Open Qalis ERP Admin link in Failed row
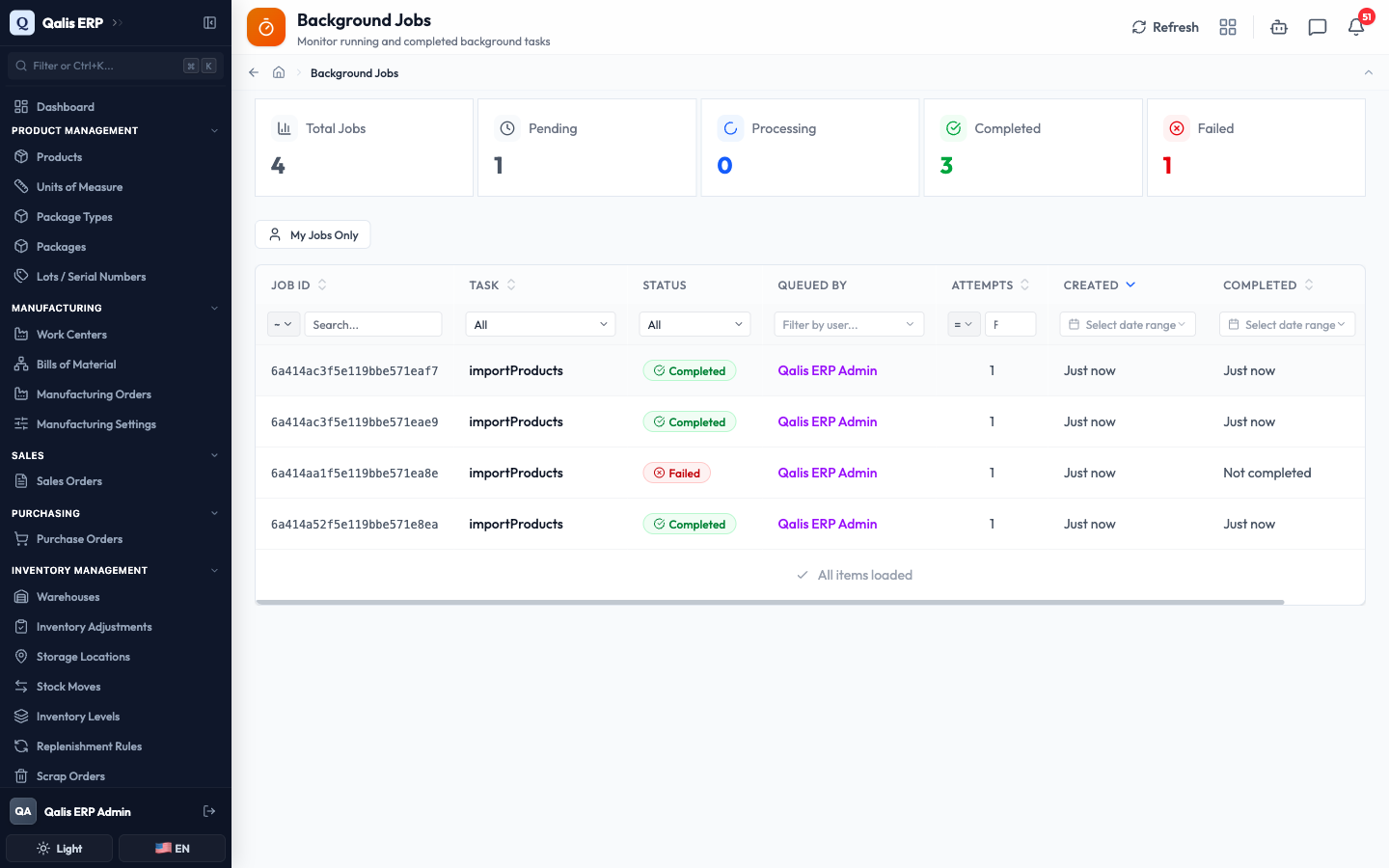The height and width of the screenshot is (868, 1389). pyautogui.click(x=828, y=473)
